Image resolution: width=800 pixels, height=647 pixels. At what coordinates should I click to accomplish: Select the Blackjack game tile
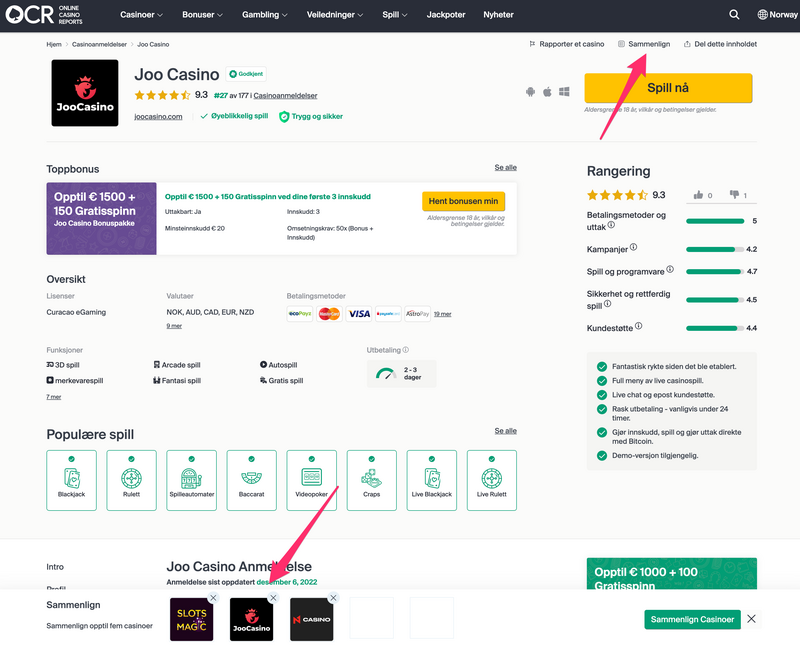tap(71, 480)
